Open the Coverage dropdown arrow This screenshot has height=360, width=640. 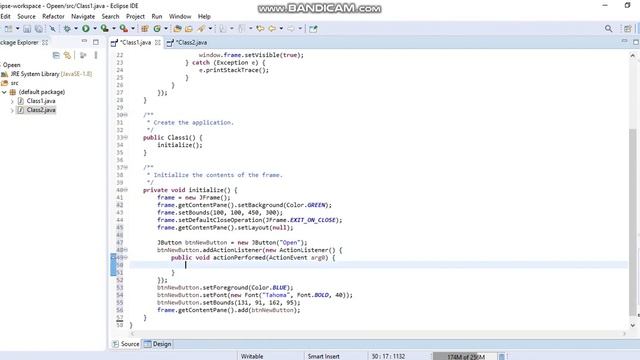point(113,29)
